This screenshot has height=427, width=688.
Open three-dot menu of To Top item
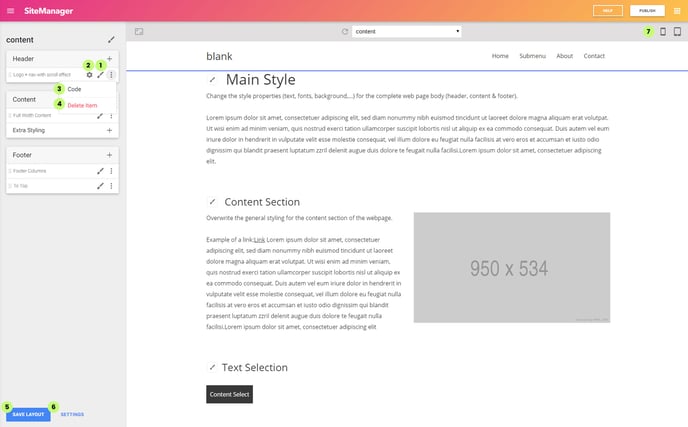(111, 186)
